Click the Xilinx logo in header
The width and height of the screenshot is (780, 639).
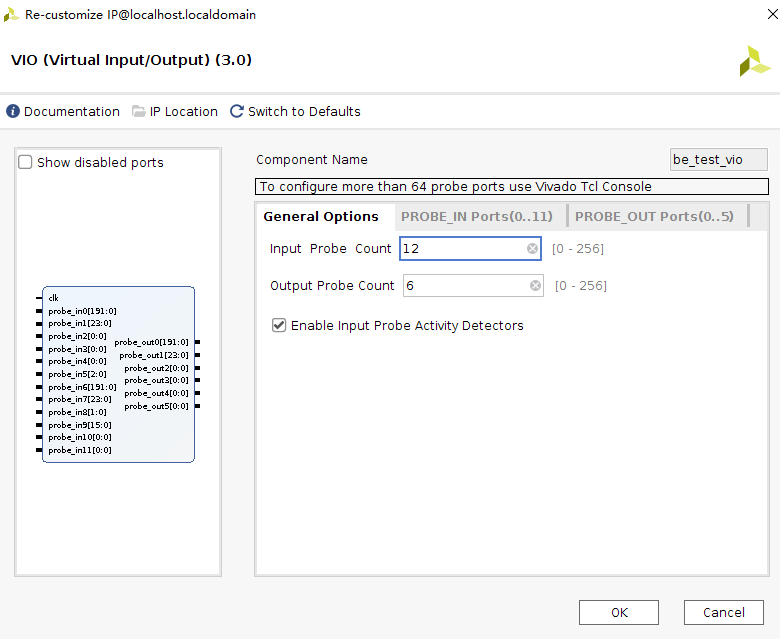click(754, 61)
